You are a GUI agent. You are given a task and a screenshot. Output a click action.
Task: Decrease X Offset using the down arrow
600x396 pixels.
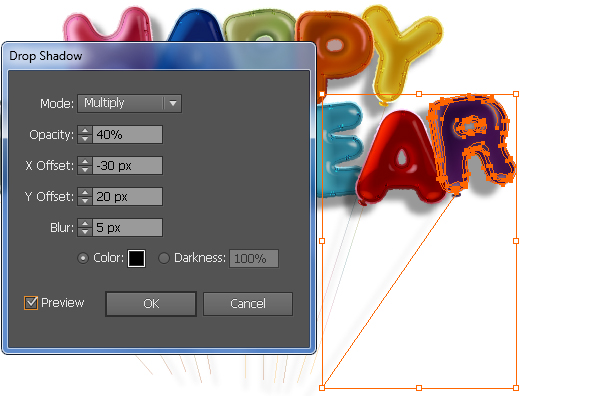[85, 170]
